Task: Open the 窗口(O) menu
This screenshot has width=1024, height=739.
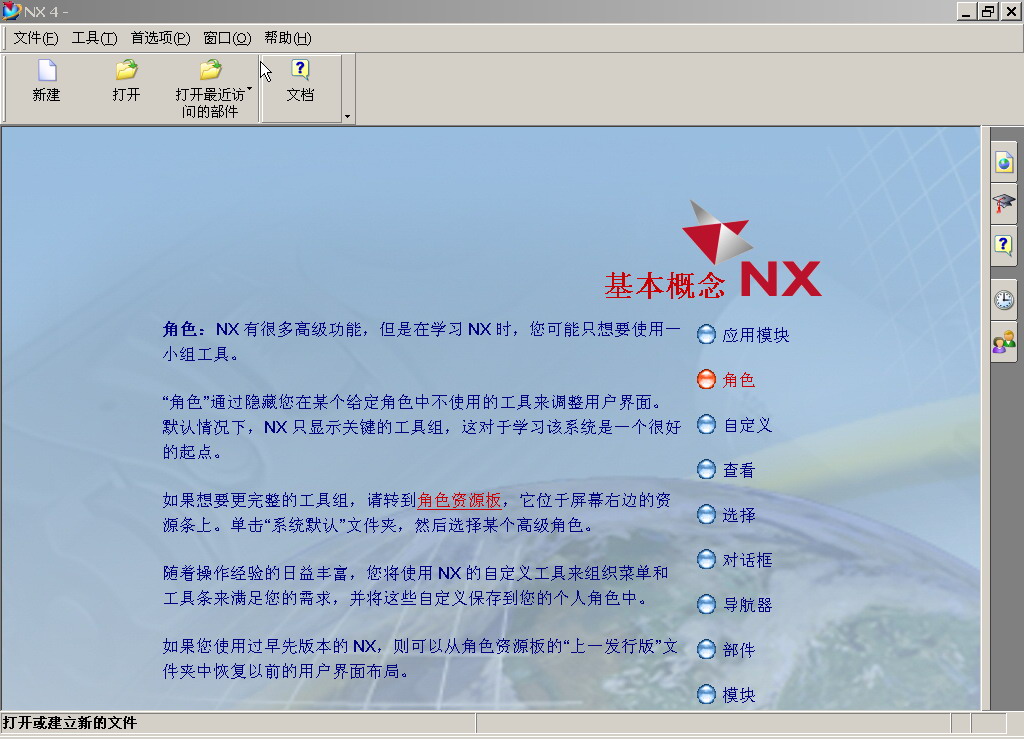Action: pyautogui.click(x=227, y=38)
